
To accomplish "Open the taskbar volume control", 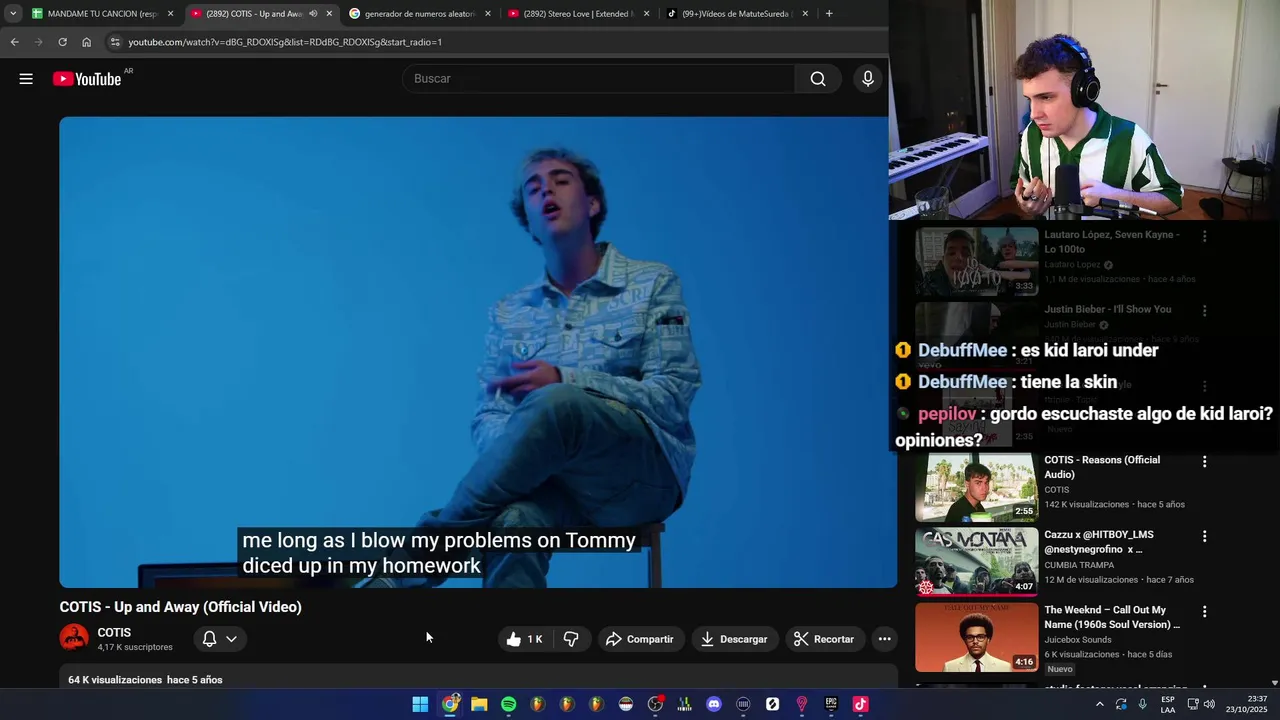I will 1209,704.
